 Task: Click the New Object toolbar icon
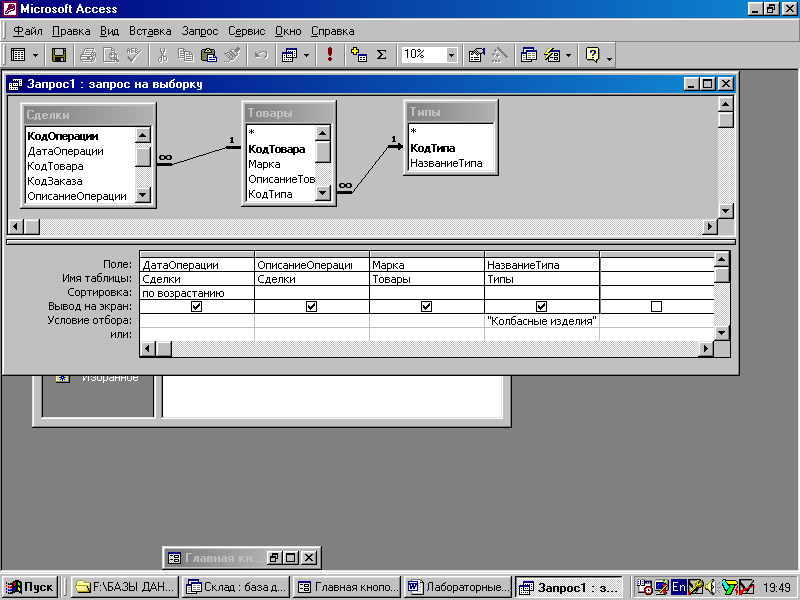552,55
